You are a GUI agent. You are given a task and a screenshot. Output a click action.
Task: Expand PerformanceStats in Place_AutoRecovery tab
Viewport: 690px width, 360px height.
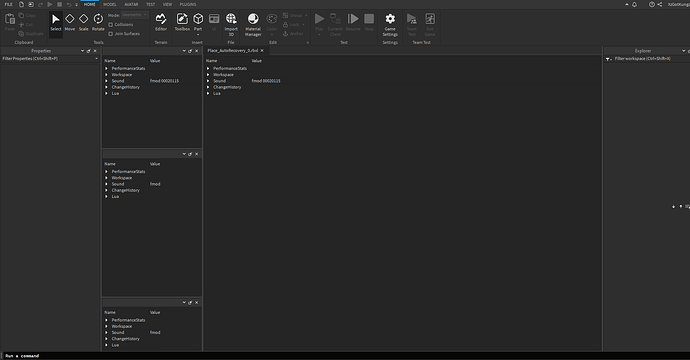[208, 69]
